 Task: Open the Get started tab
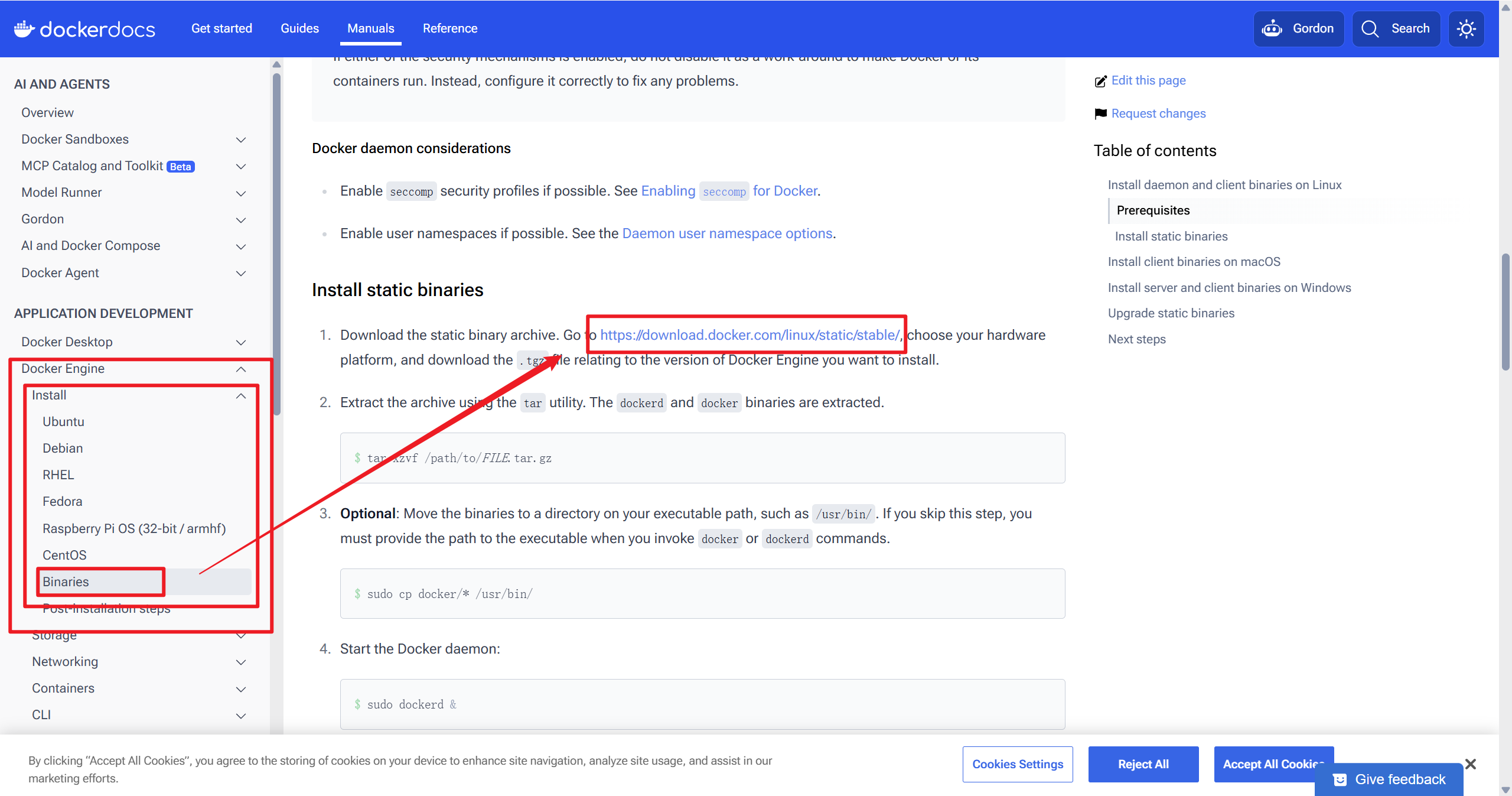tap(221, 28)
